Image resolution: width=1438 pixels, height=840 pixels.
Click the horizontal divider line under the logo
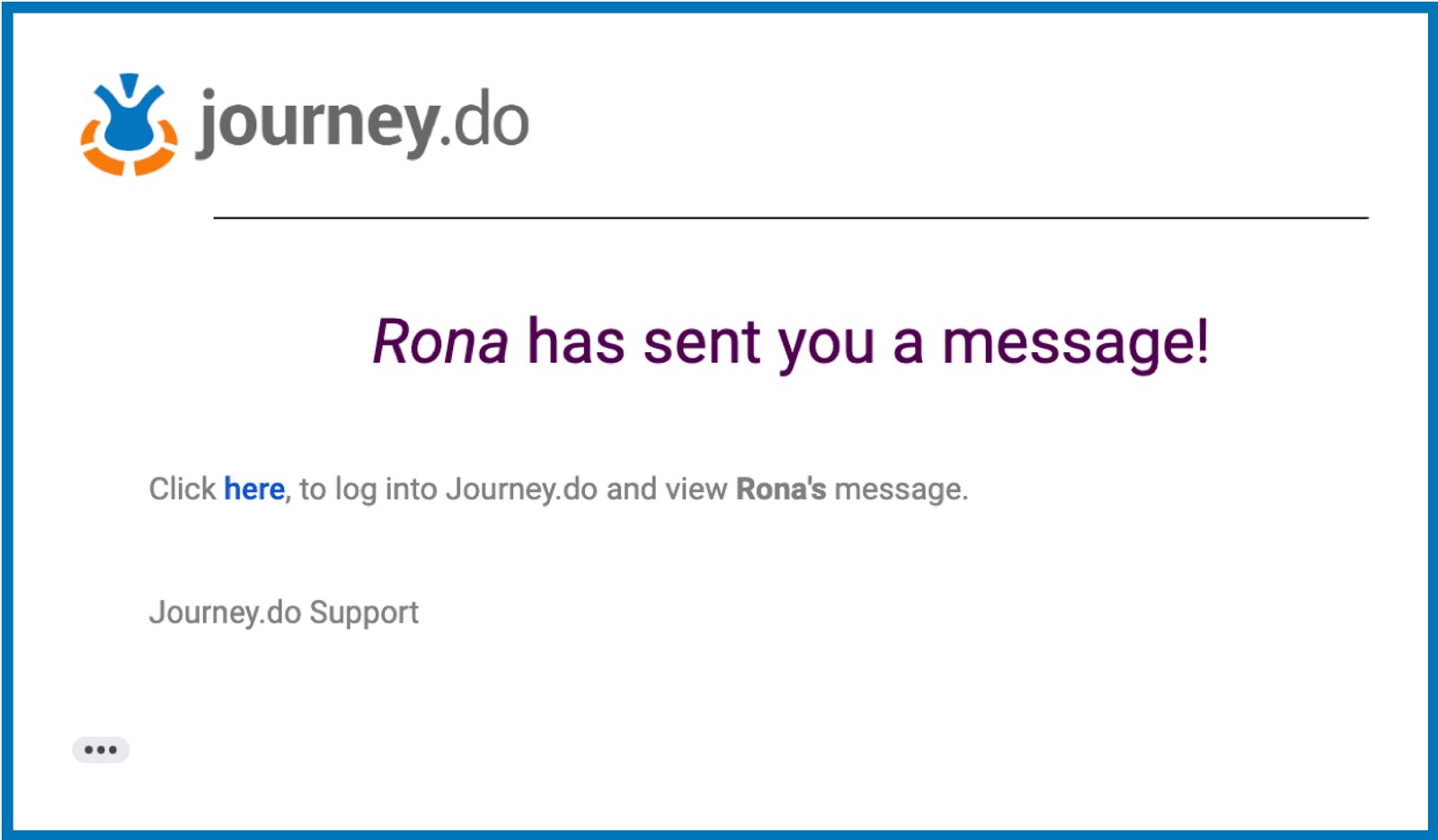[x=791, y=217]
